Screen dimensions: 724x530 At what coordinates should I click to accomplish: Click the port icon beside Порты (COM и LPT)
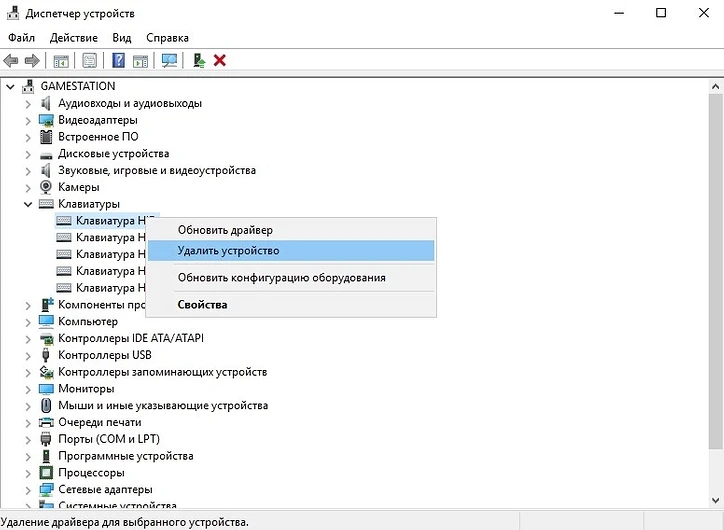pyautogui.click(x=46, y=439)
